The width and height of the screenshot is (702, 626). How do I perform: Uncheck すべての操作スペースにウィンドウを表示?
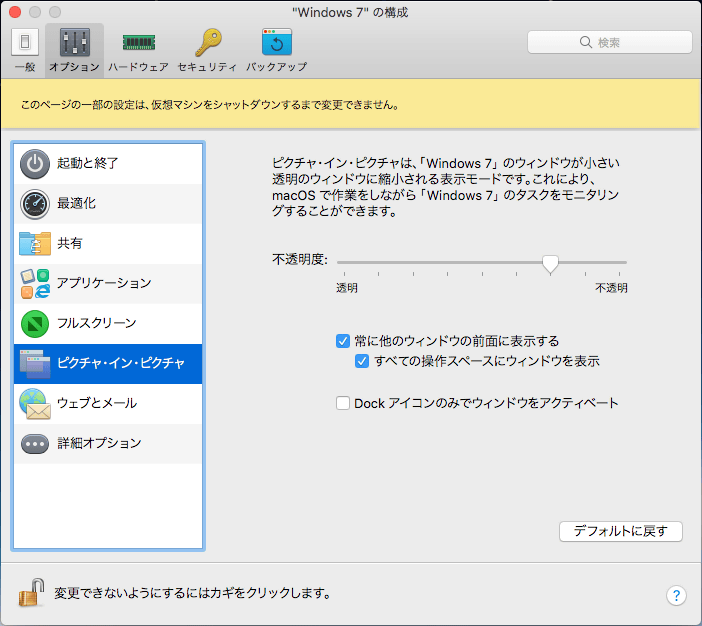(362, 361)
